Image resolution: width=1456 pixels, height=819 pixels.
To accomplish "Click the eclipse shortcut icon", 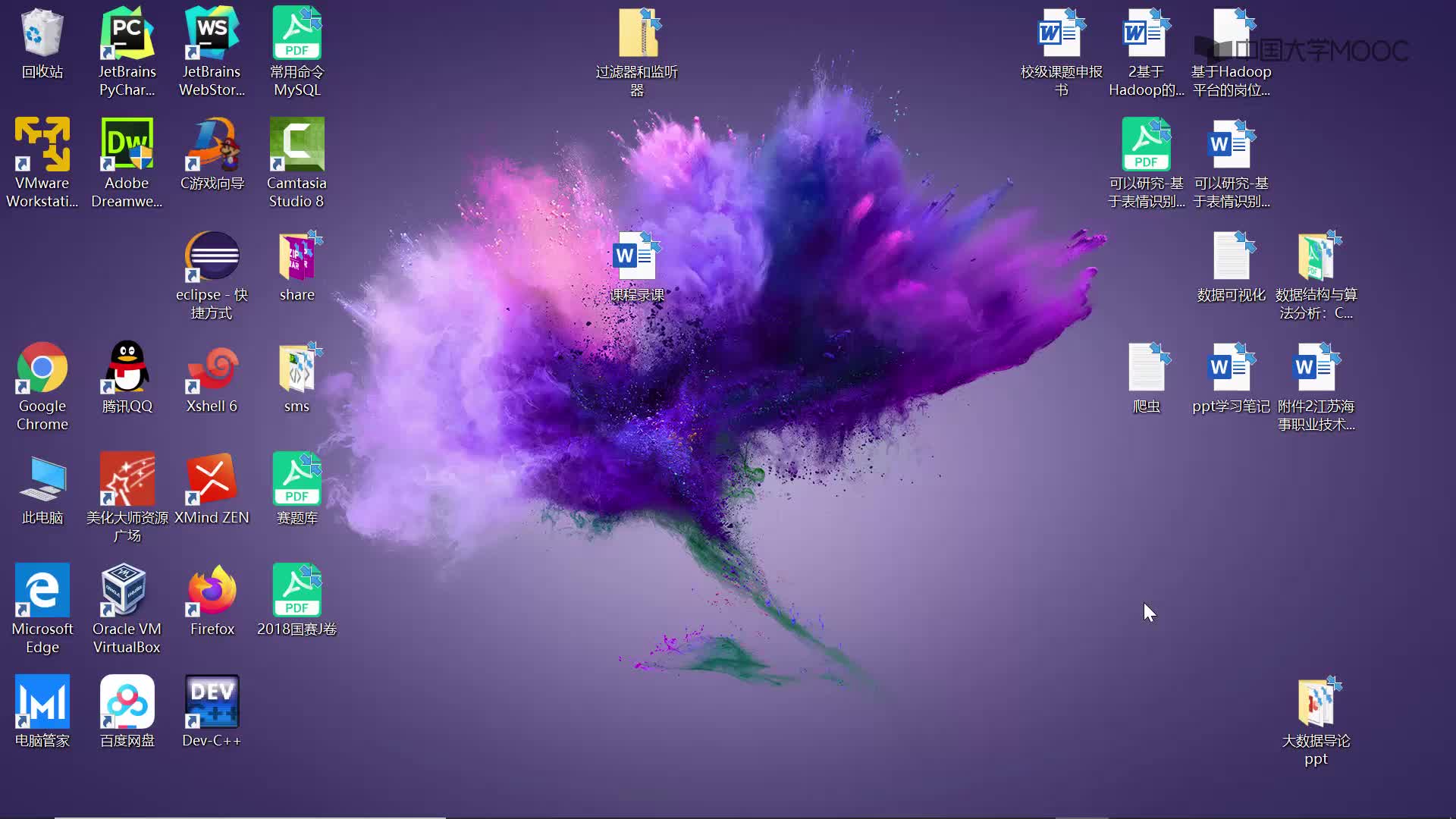I will click(212, 256).
